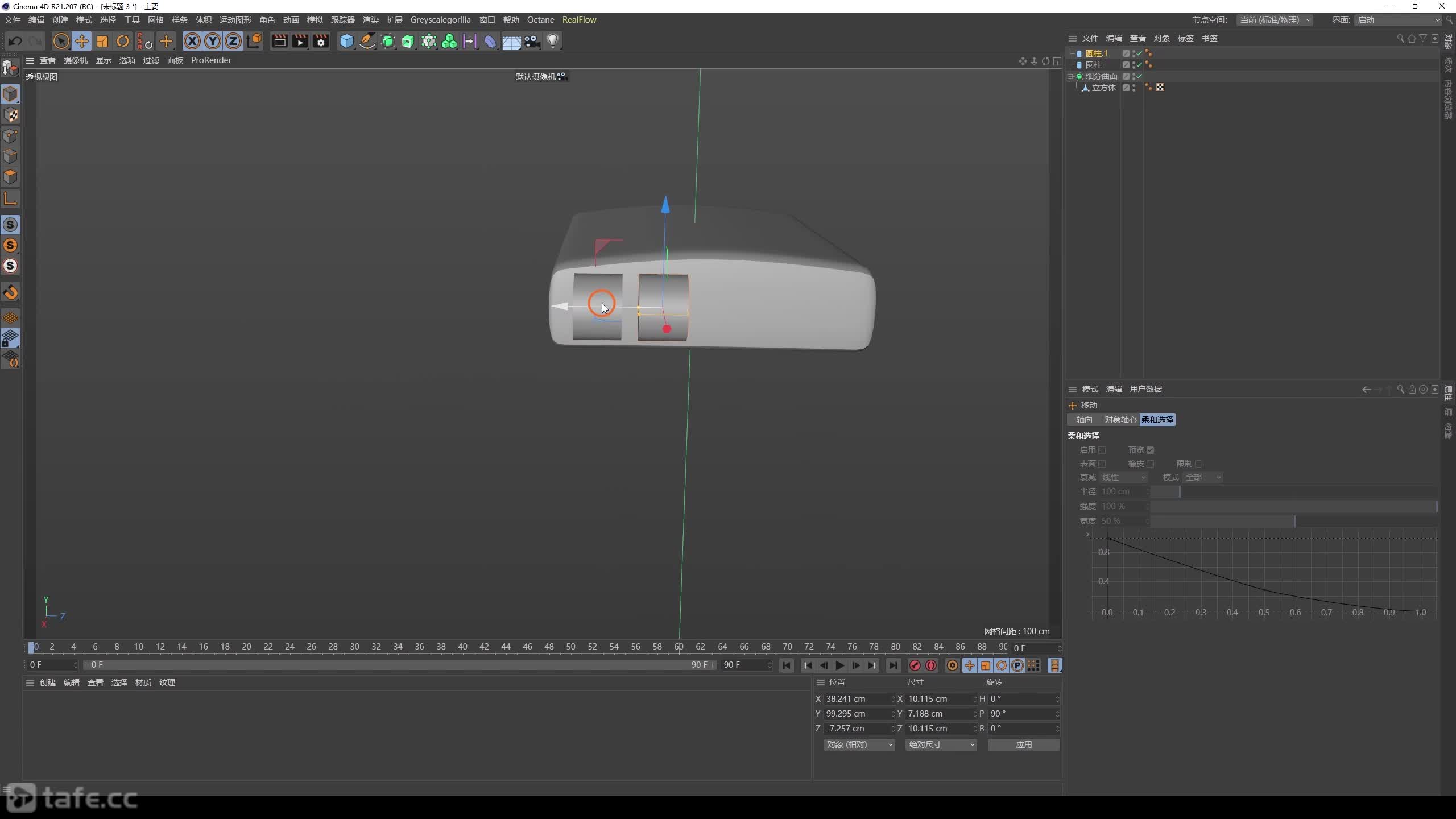Enable the Axis mode icon

(x=10, y=198)
